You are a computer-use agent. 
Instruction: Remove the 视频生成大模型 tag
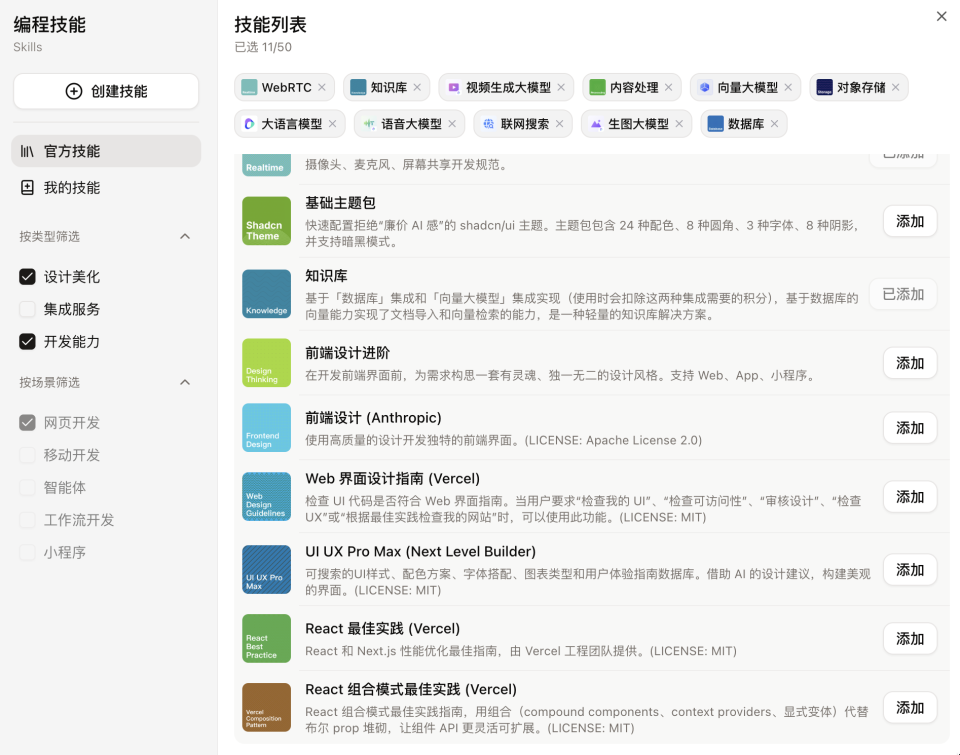[x=561, y=88]
